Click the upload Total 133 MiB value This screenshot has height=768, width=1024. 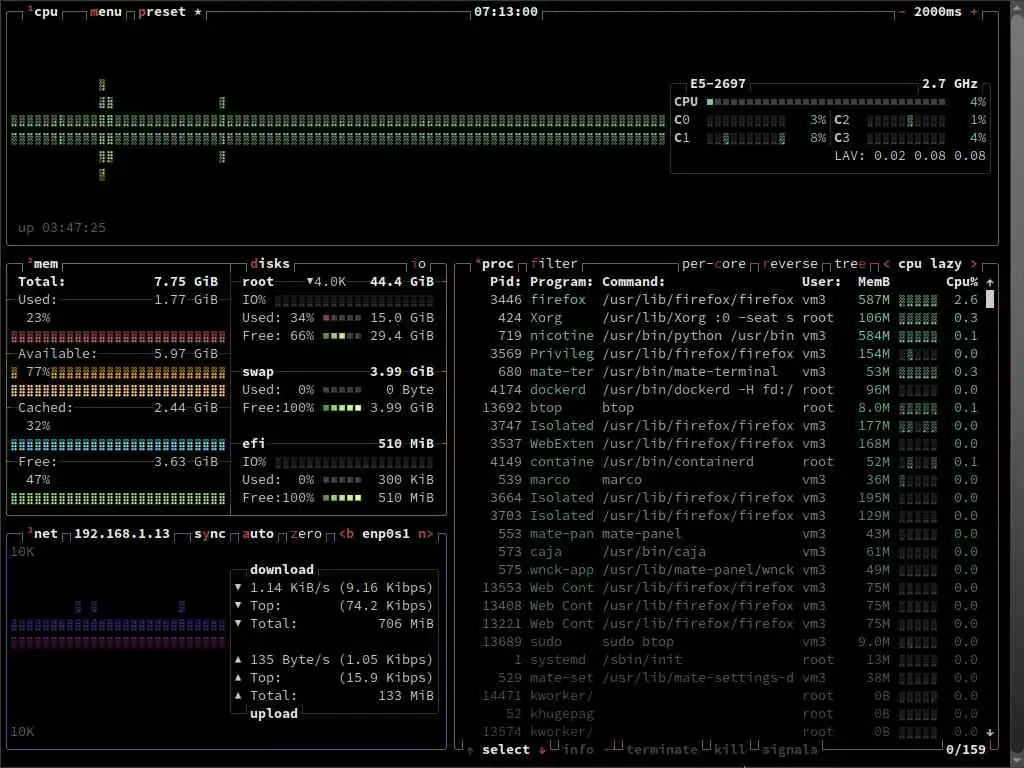click(406, 696)
